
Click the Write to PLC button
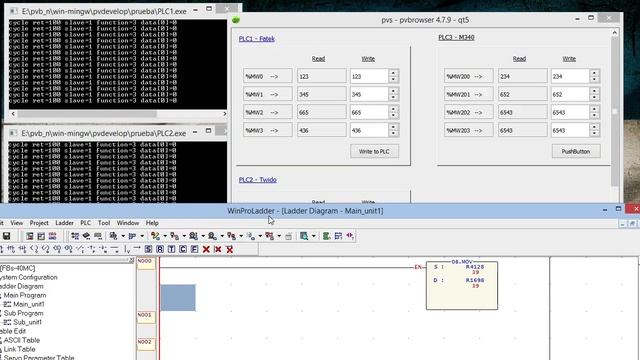point(374,151)
